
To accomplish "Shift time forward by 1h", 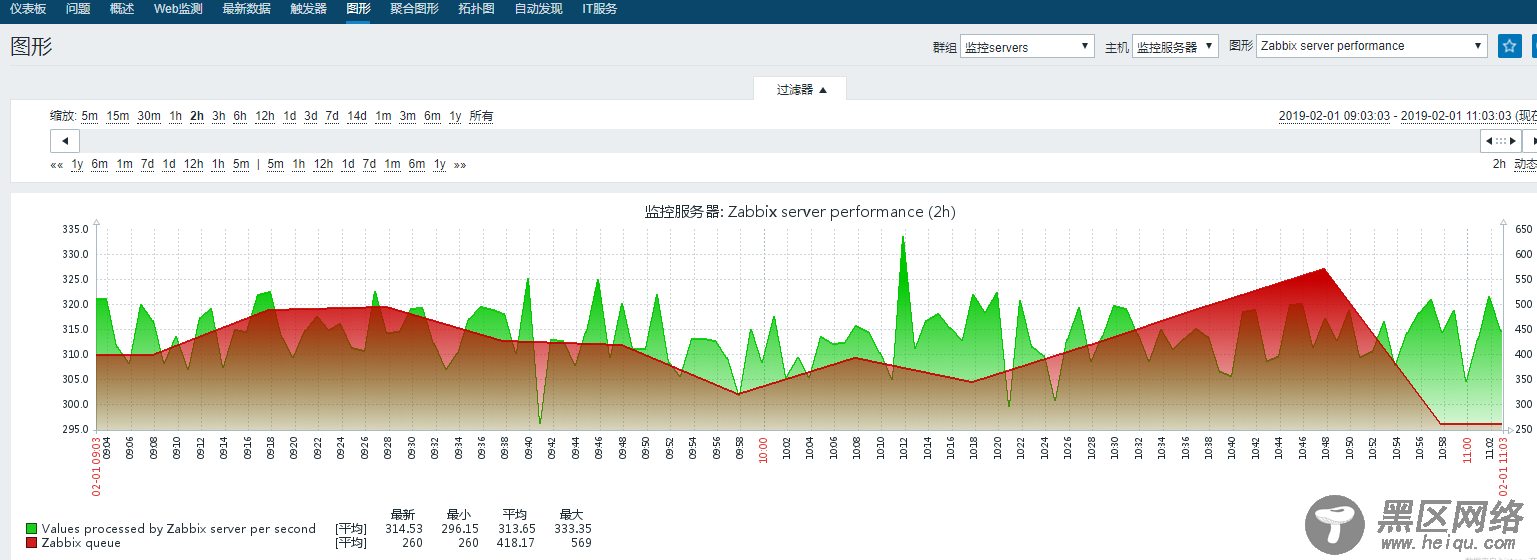I will pyautogui.click(x=298, y=164).
